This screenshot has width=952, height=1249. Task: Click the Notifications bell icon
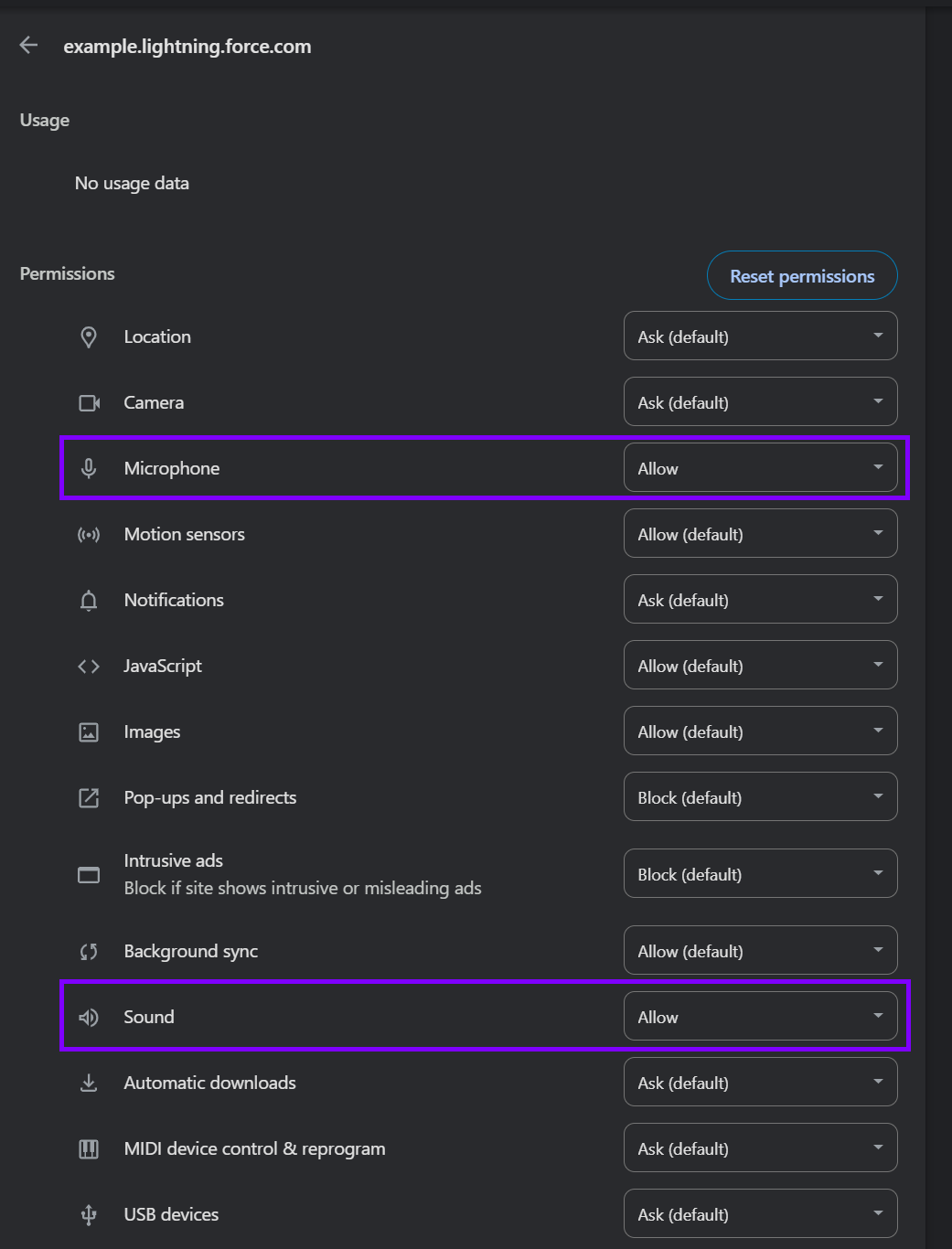(x=89, y=601)
